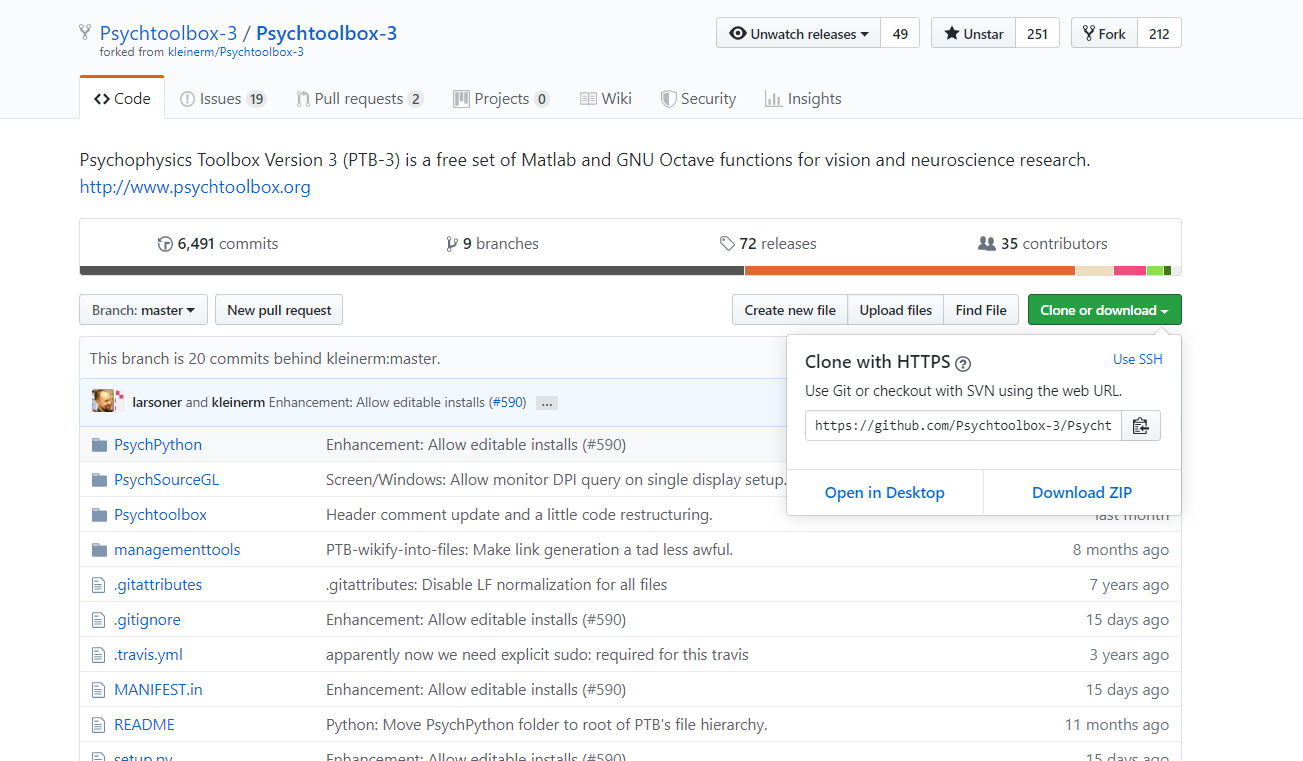Expand the Unwatch releases options
Viewport: 1303px width, 761px height.
click(866, 32)
